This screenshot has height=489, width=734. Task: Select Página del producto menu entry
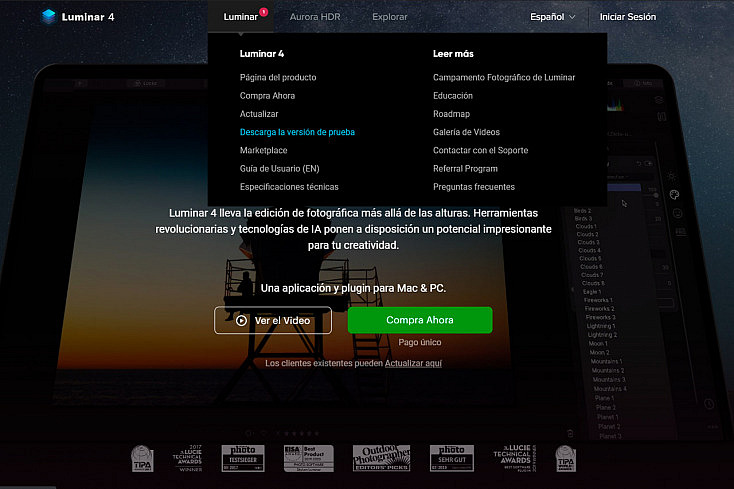(x=278, y=77)
